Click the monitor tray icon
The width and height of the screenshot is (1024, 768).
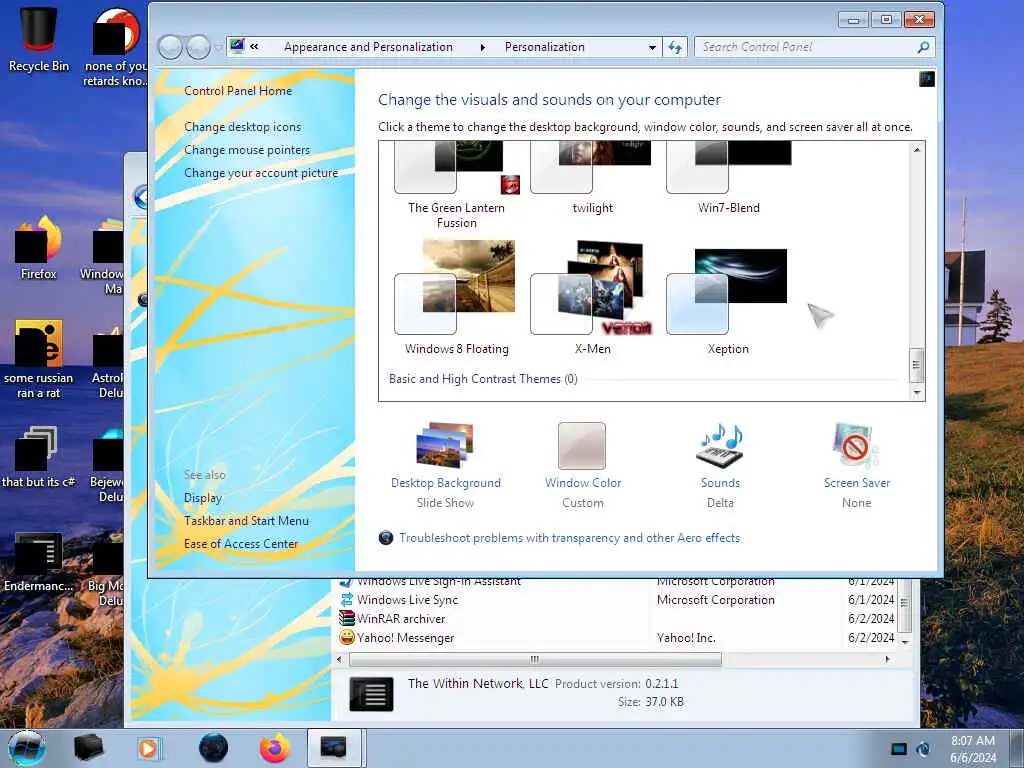[x=899, y=749]
